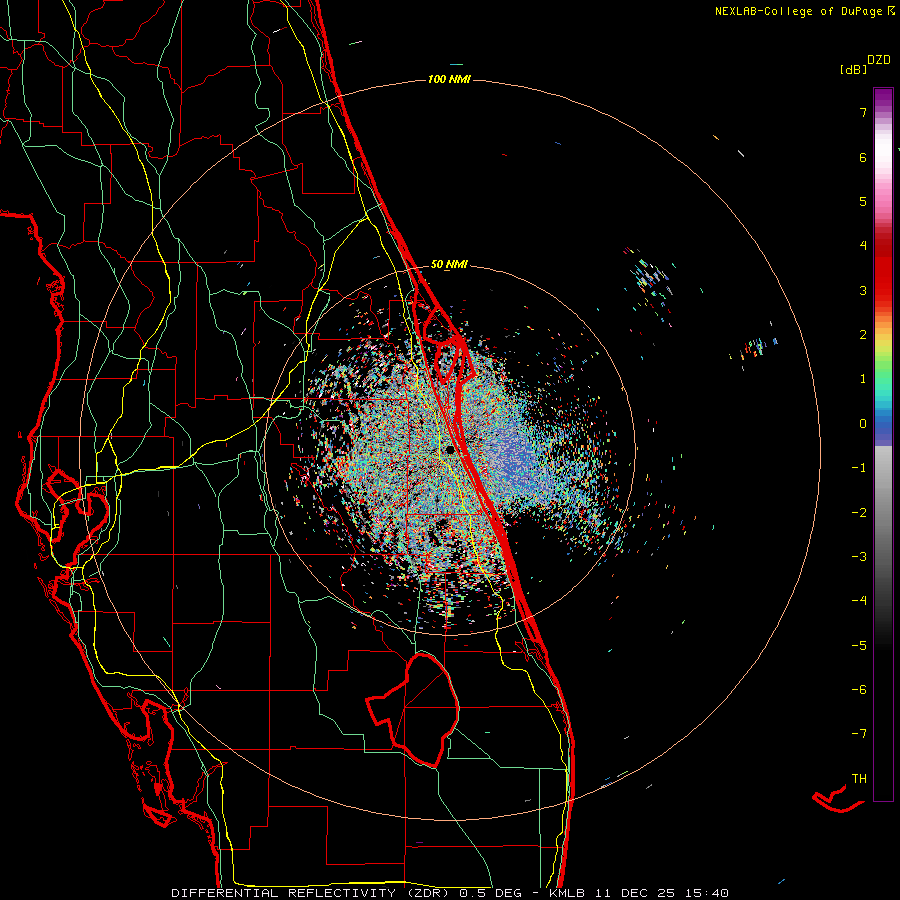Click the 100 NMI range ring label
This screenshot has width=900, height=900.
coord(449,79)
